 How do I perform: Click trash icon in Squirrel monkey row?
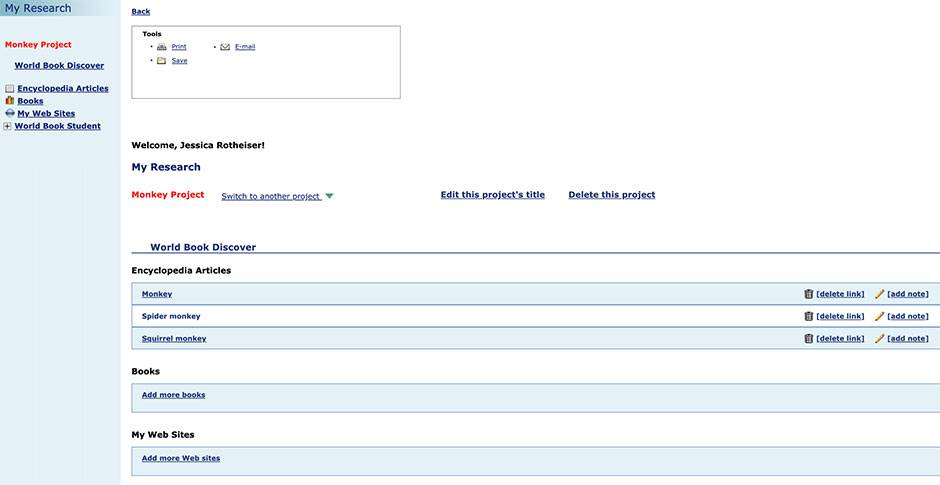[808, 338]
